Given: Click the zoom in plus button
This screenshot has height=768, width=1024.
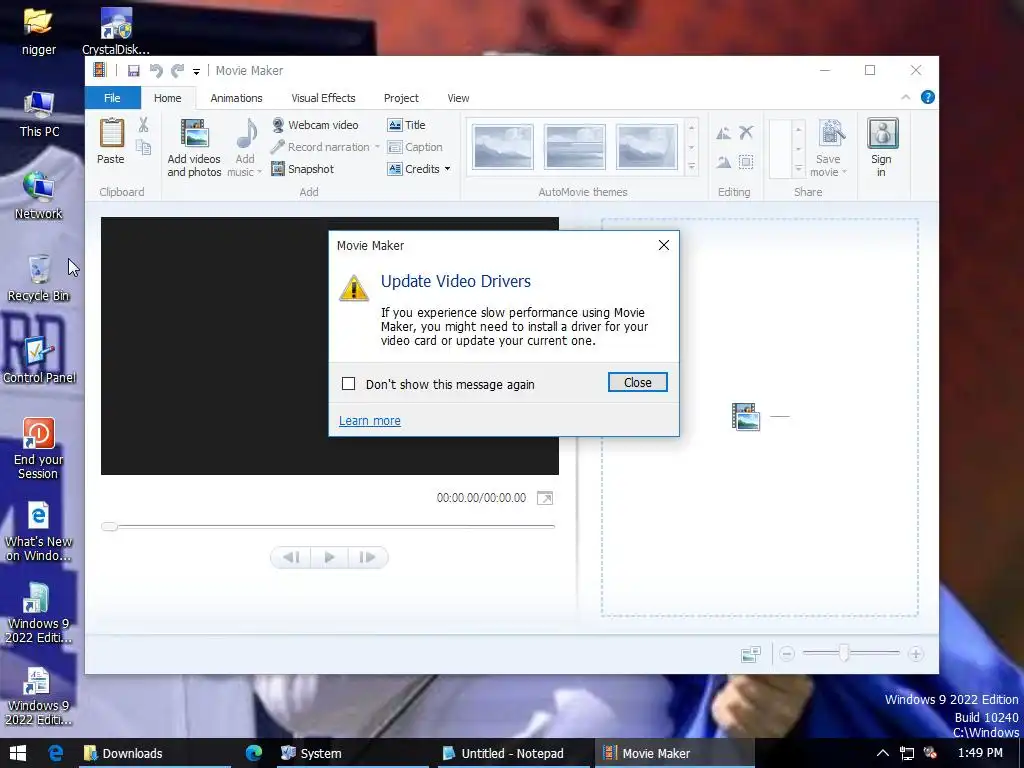Looking at the screenshot, I should (x=916, y=654).
